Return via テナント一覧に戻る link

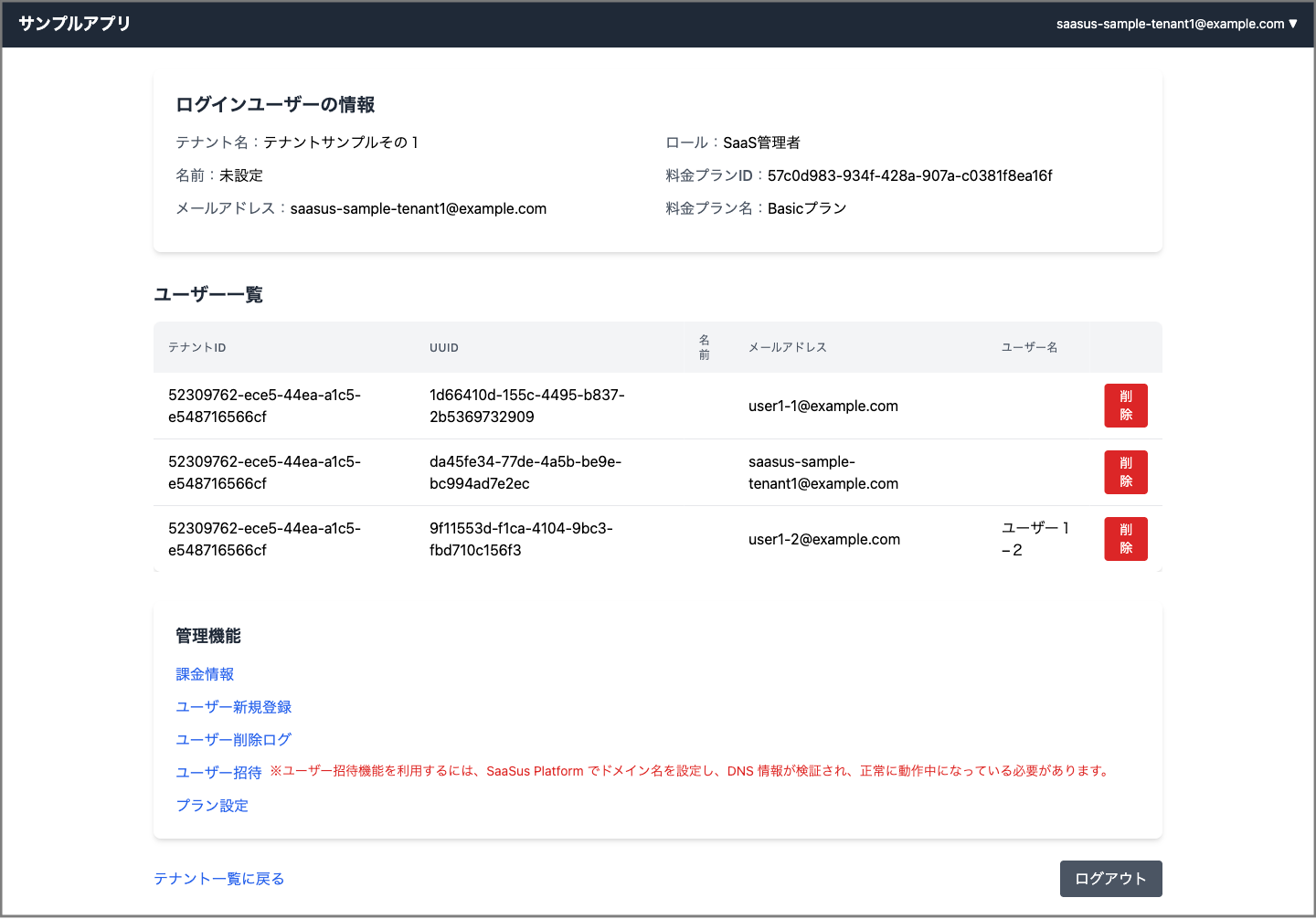point(219,879)
